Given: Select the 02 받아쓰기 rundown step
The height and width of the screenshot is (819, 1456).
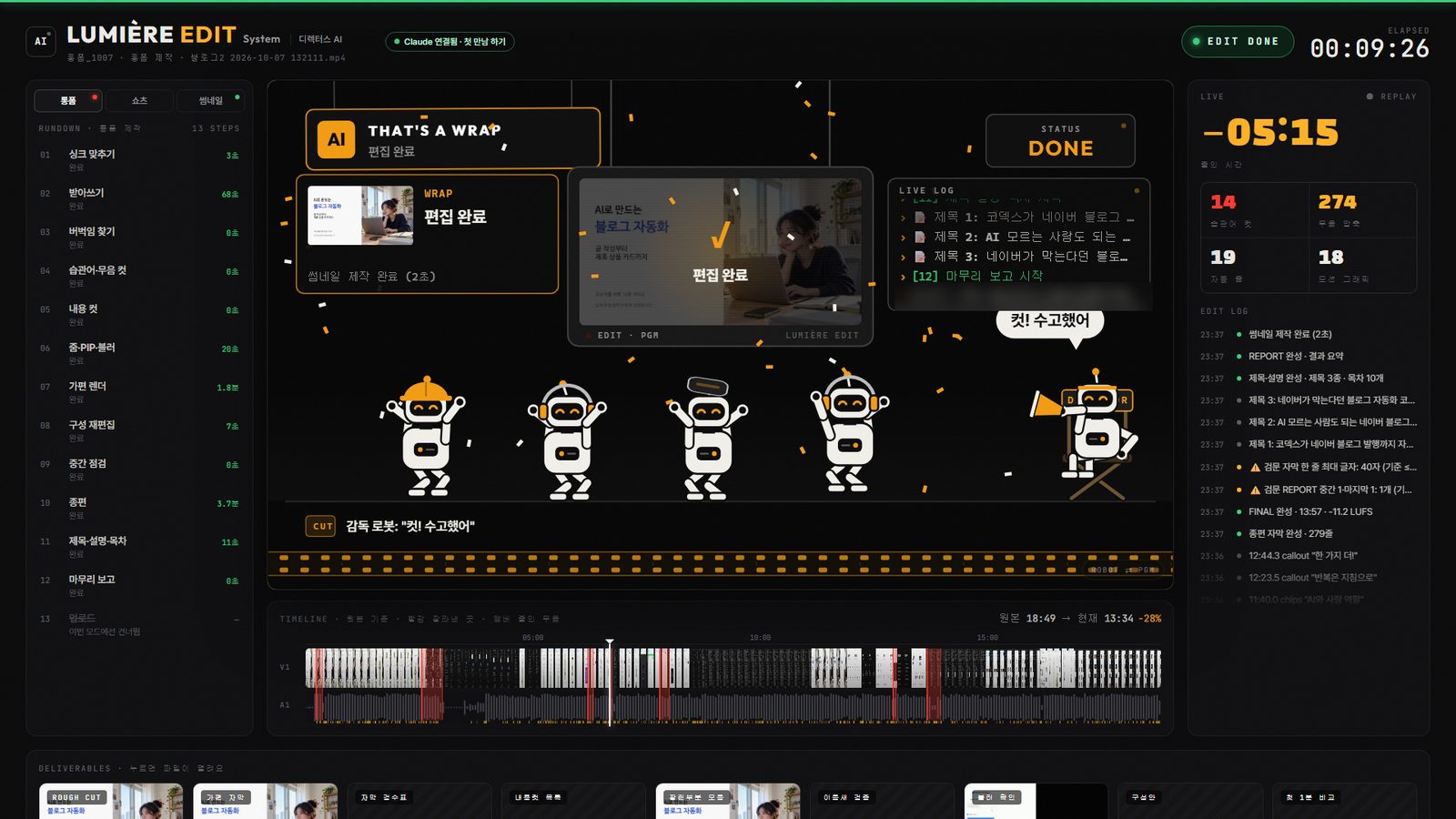Looking at the screenshot, I should point(139,198).
